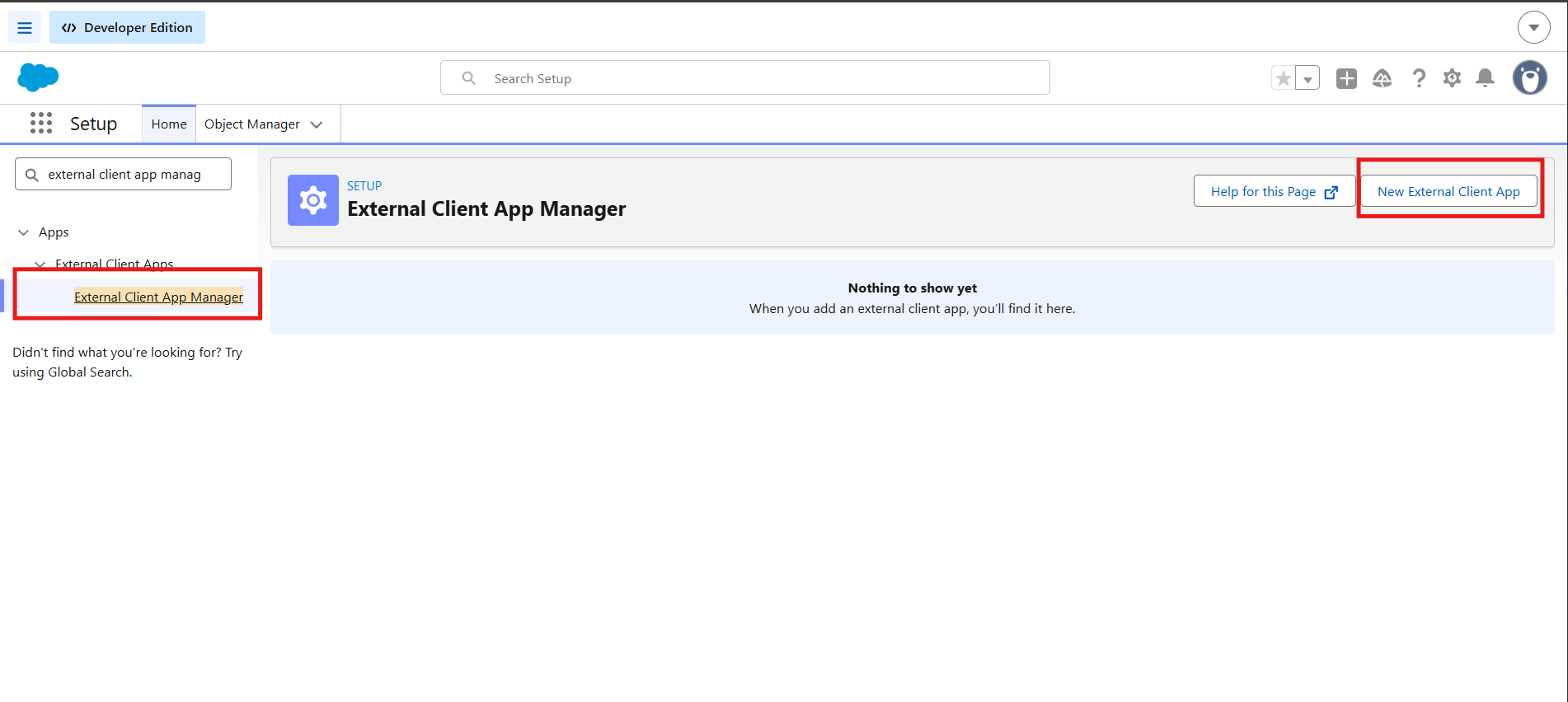Open the favorites list dropdown arrow
The height and width of the screenshot is (702, 1568).
(x=1307, y=78)
